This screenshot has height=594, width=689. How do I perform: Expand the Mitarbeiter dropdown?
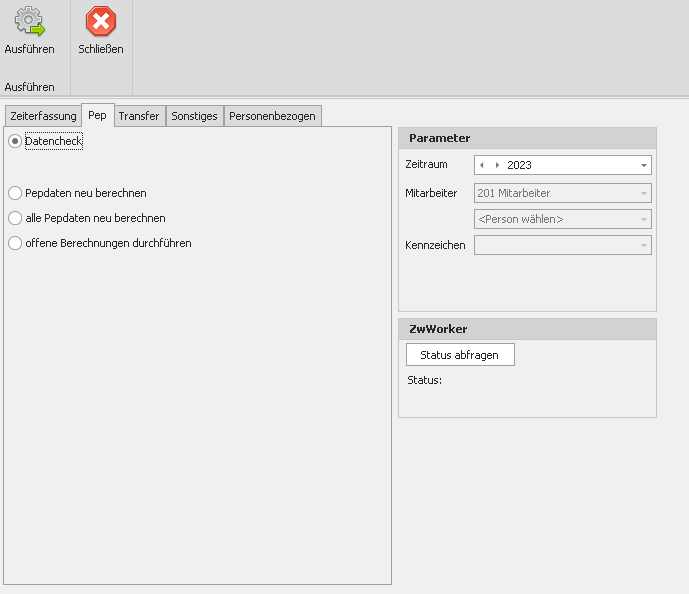(643, 193)
